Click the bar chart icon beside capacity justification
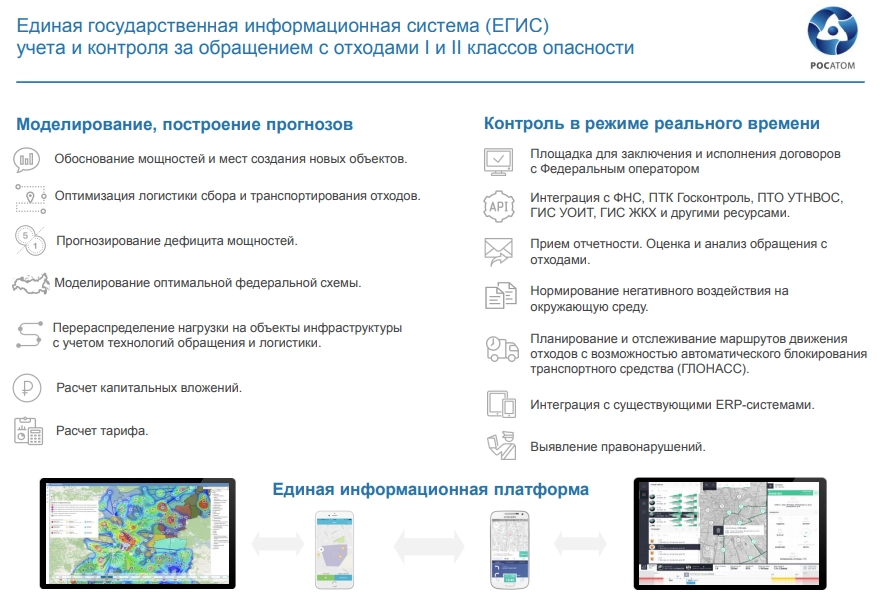 coord(27,159)
